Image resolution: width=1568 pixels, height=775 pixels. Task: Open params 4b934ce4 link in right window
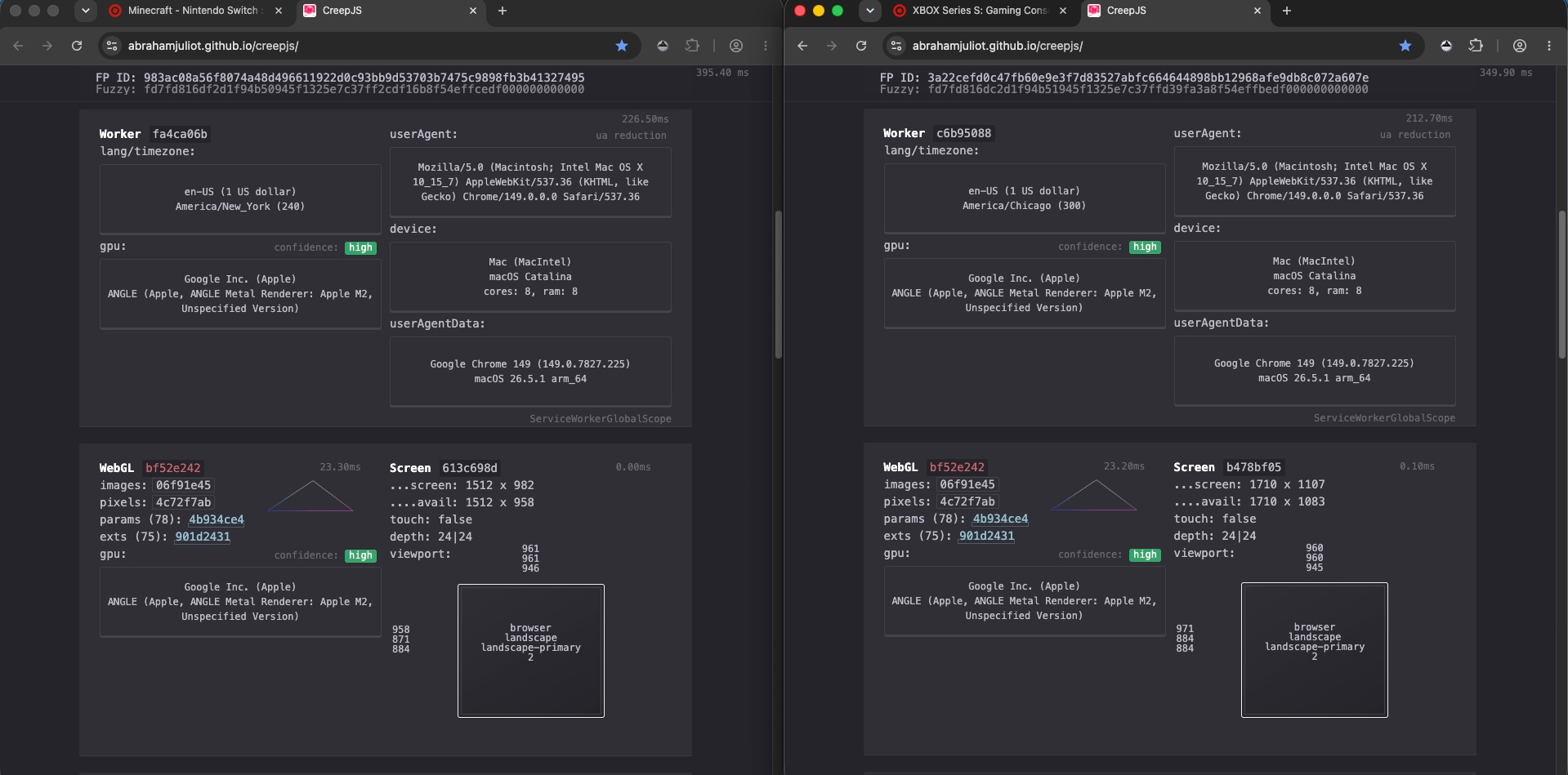click(x=1000, y=519)
